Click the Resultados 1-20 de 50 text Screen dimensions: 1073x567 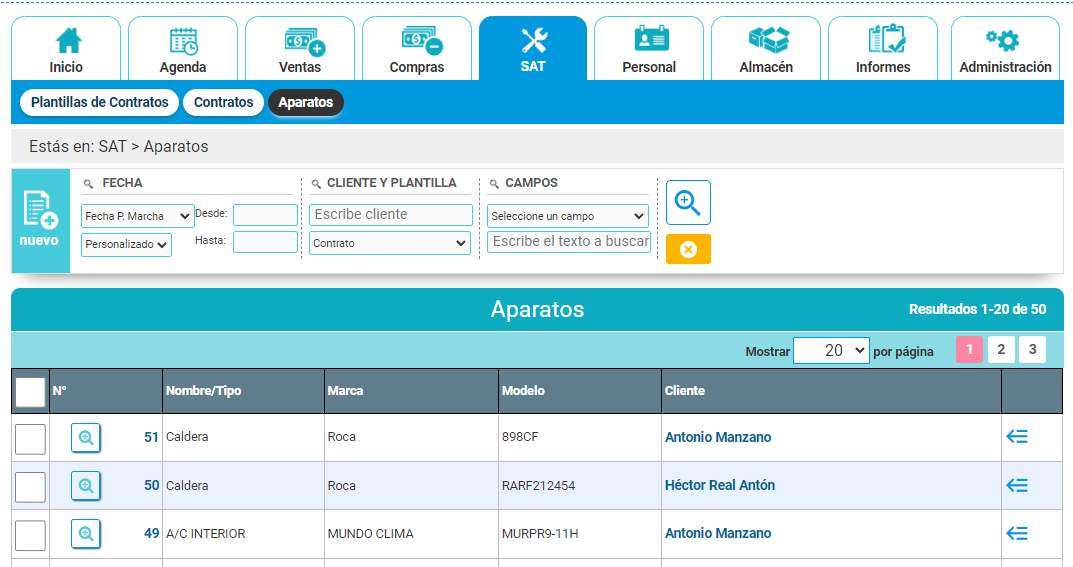pyautogui.click(x=977, y=309)
